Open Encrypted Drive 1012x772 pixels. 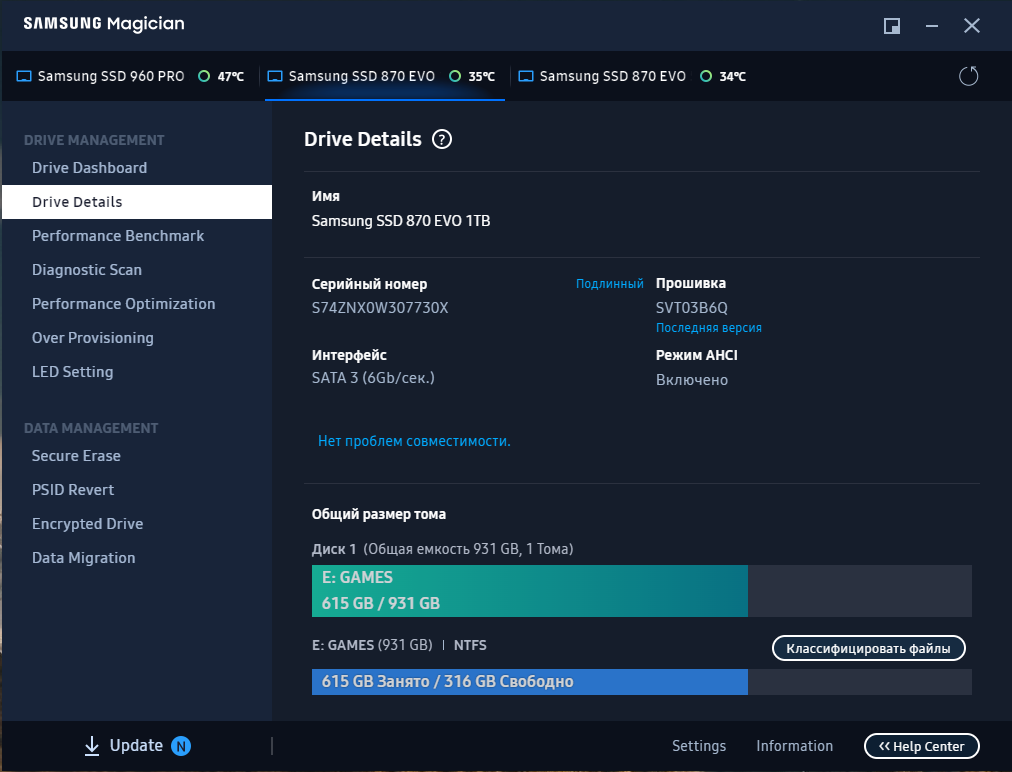click(x=137, y=524)
